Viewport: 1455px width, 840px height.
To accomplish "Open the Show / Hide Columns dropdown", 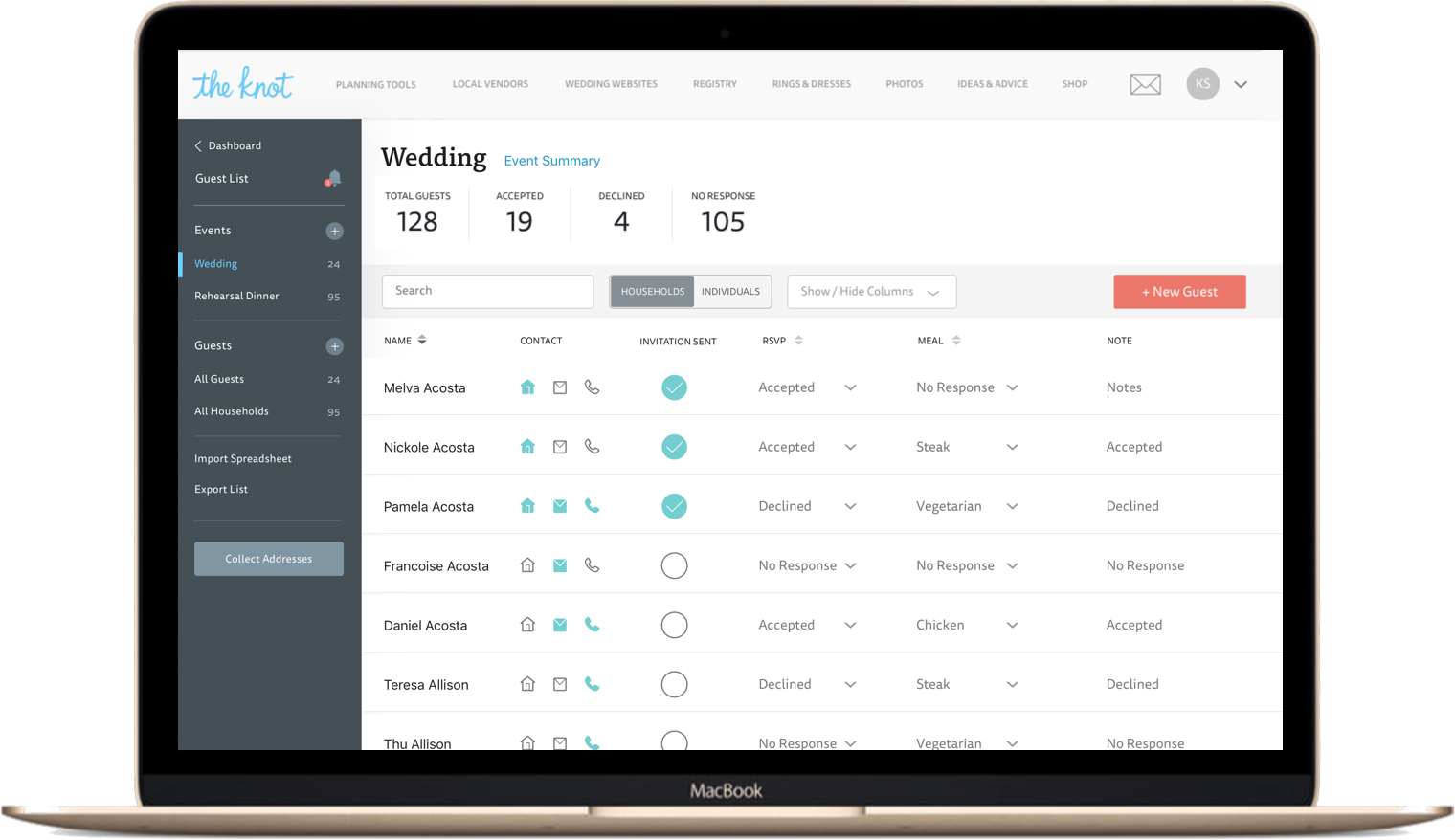I will click(x=871, y=292).
